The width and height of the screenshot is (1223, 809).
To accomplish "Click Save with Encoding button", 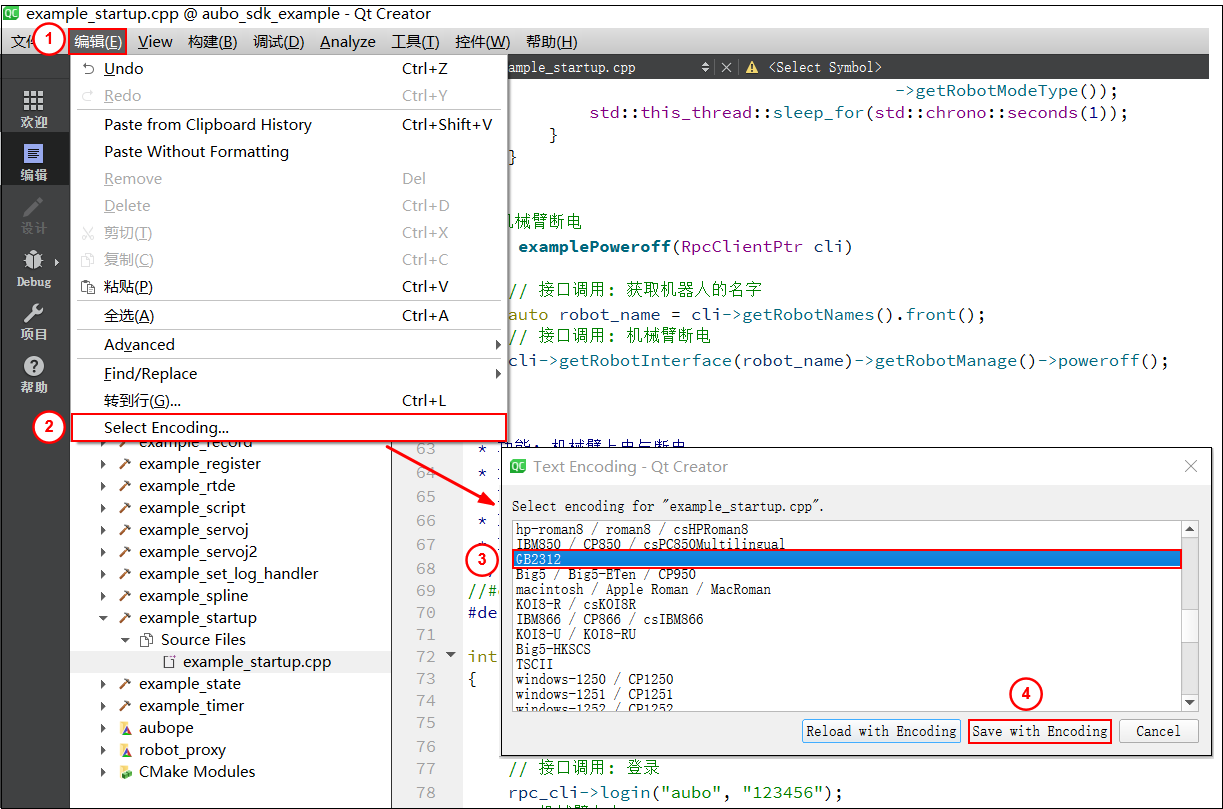I will pyautogui.click(x=1040, y=731).
